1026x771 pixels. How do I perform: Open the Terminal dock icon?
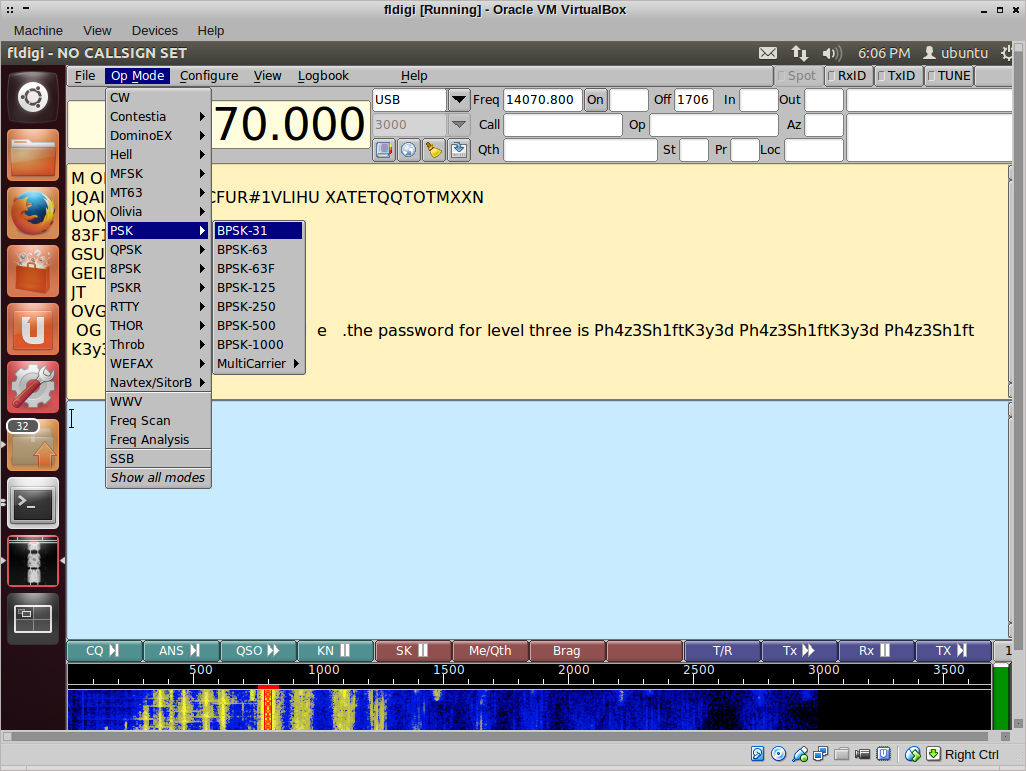(x=33, y=503)
